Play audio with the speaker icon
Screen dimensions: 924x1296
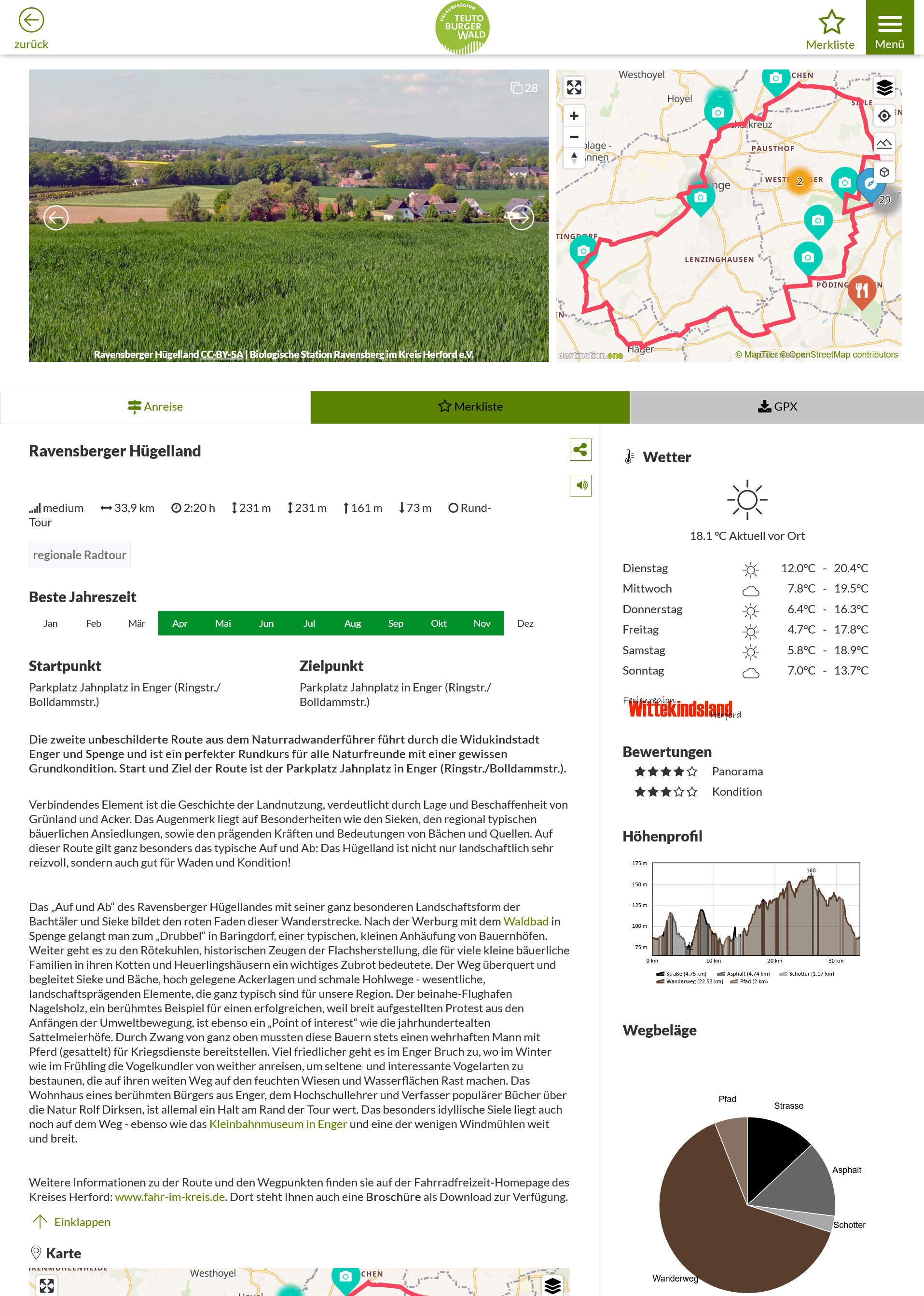tap(580, 485)
